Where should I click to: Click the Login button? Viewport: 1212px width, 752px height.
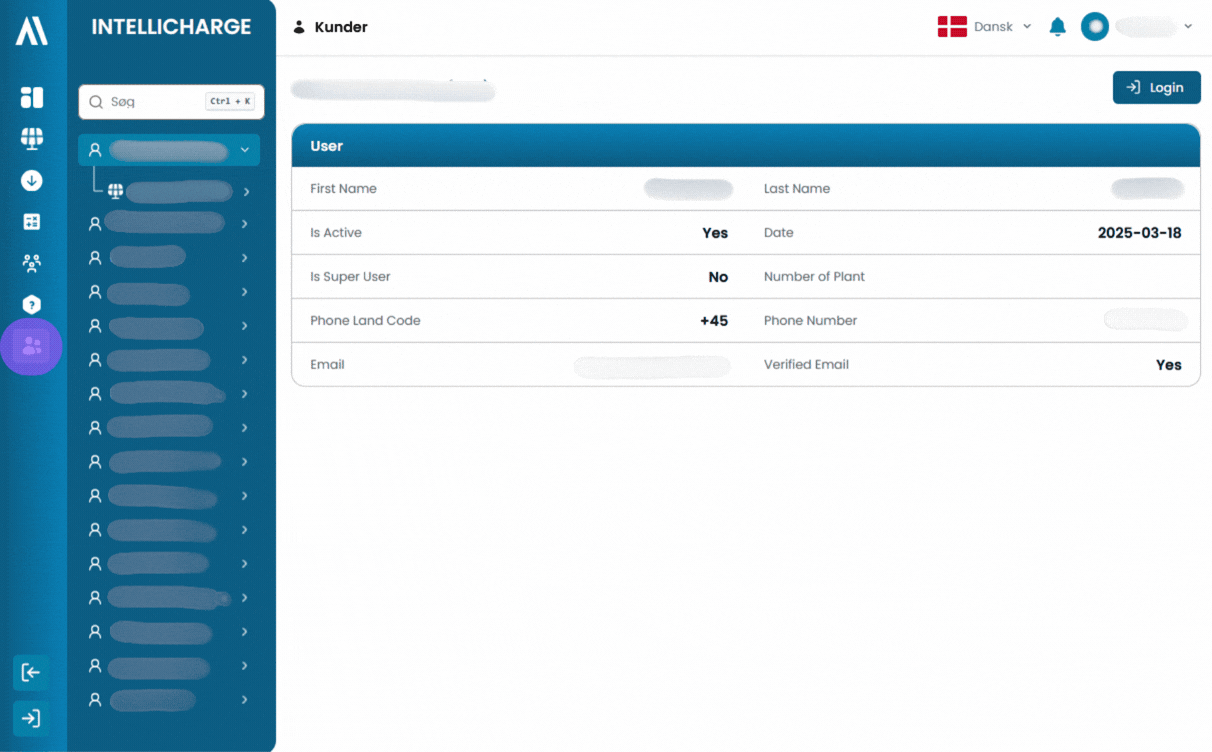pyautogui.click(x=1156, y=88)
